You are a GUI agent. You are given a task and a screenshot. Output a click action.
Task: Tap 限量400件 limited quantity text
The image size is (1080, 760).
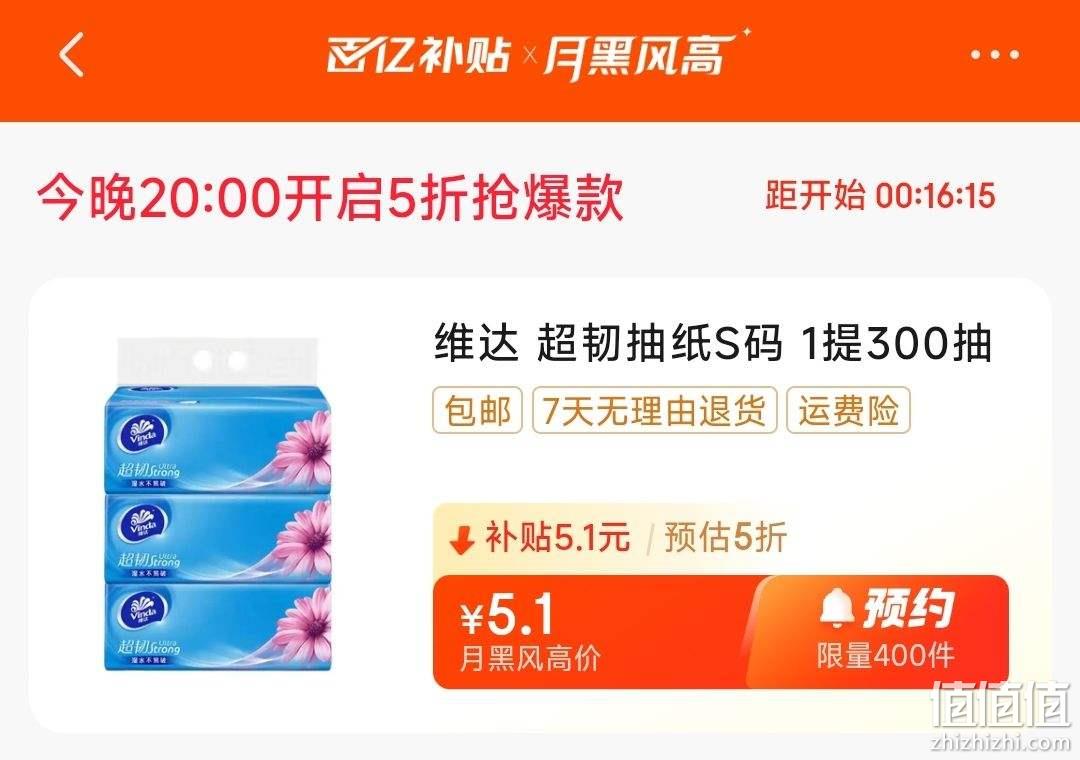tap(885, 655)
